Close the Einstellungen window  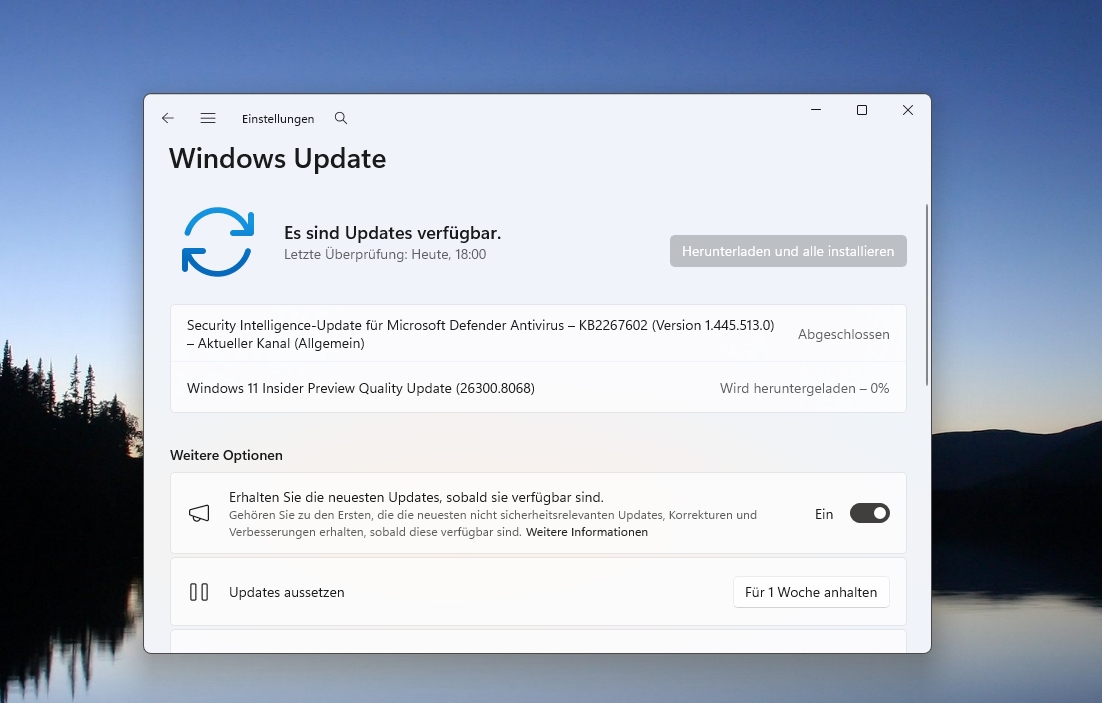tap(908, 110)
